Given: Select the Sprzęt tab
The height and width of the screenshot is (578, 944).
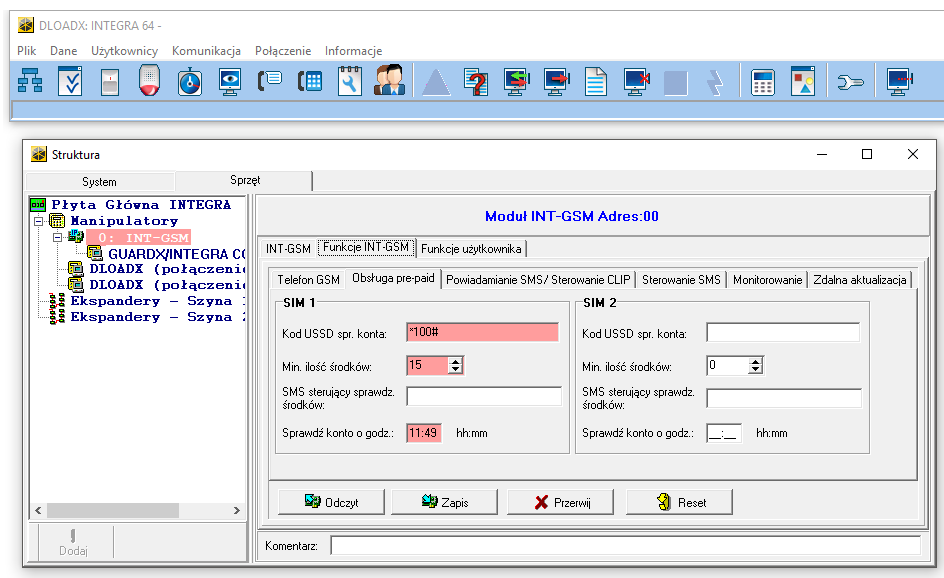Looking at the screenshot, I should 244,180.
